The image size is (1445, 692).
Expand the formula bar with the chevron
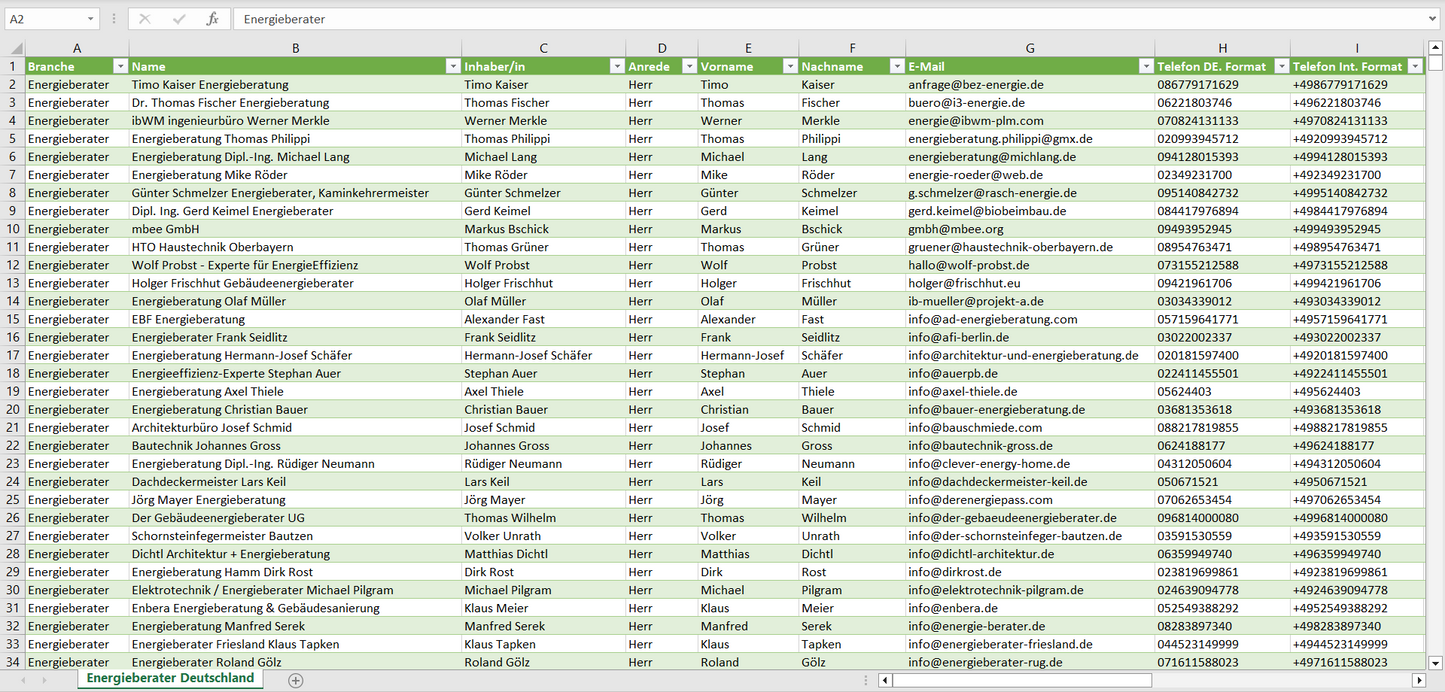pos(1433,19)
